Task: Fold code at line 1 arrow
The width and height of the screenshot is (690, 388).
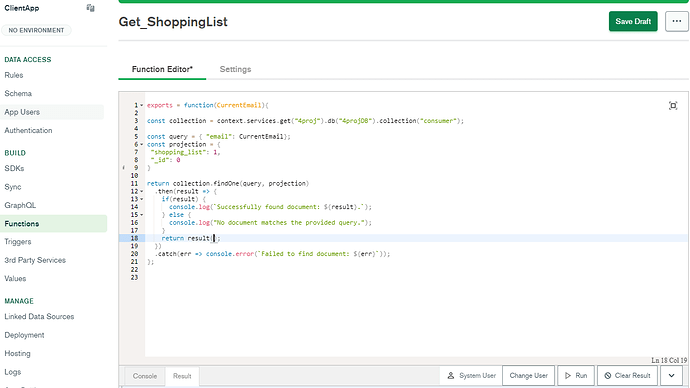Action: coord(142,106)
